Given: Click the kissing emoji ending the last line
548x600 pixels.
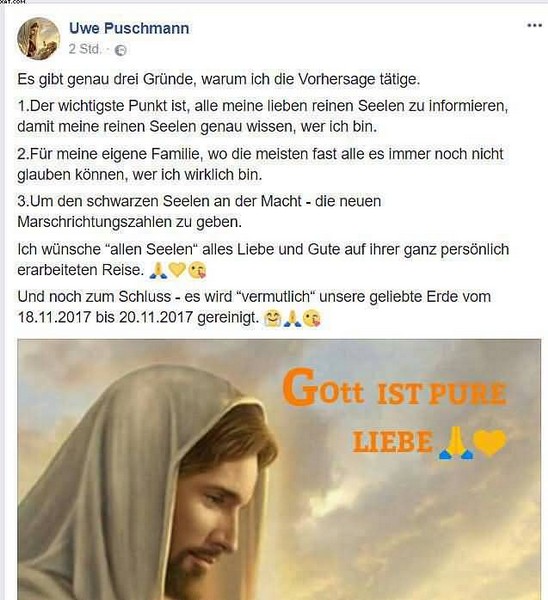Looking at the screenshot, I should click(x=312, y=318).
